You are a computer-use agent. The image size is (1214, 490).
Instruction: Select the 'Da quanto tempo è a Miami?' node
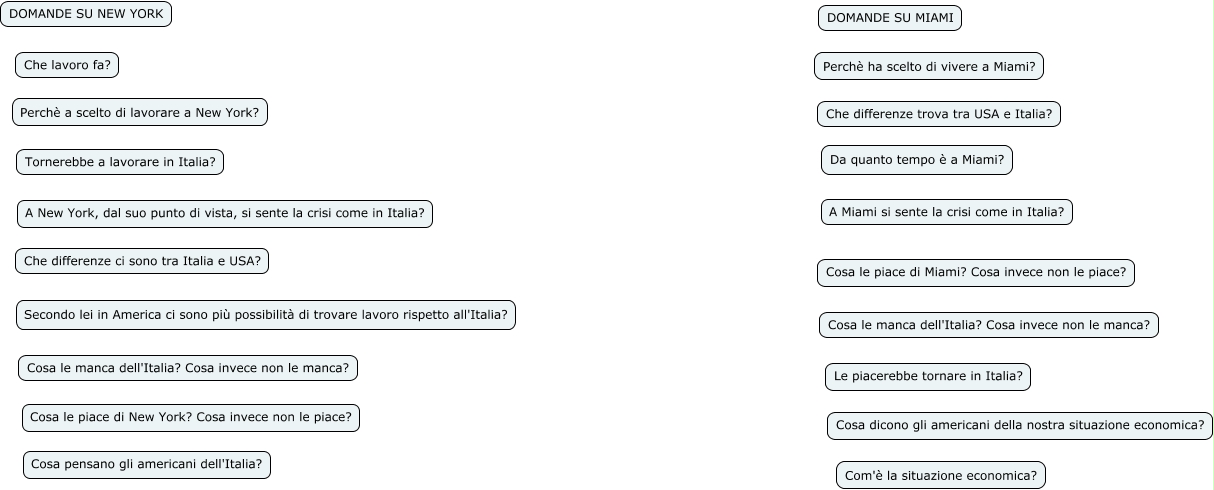pos(917,160)
